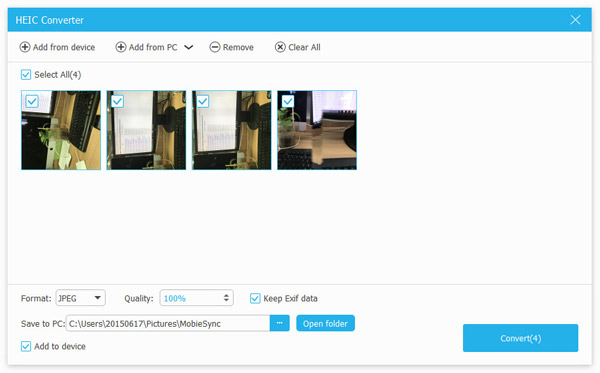Uncheck the fourth photo thumbnail's checkbox
This screenshot has width=600, height=373.
tap(288, 101)
